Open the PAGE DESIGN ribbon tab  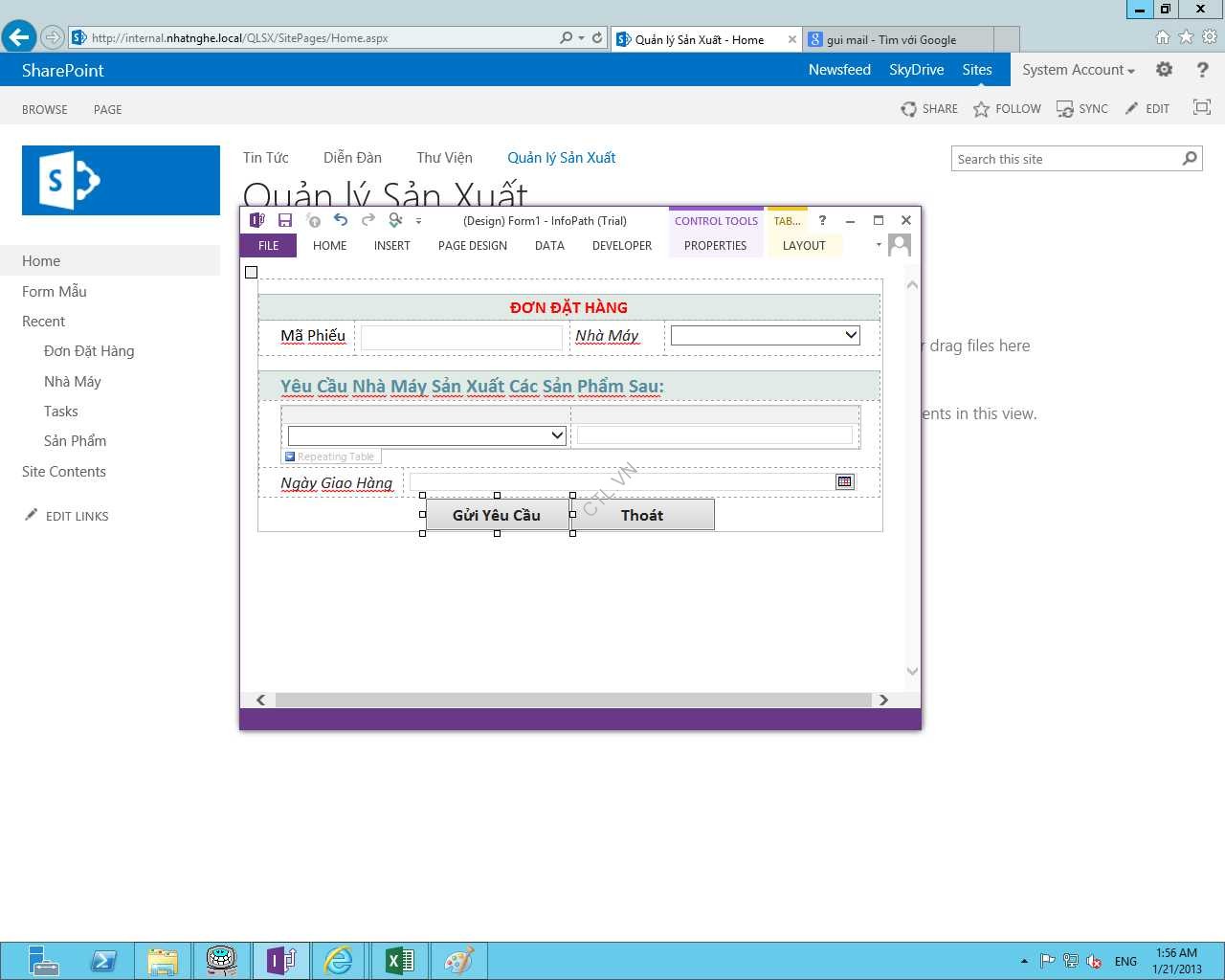click(472, 246)
